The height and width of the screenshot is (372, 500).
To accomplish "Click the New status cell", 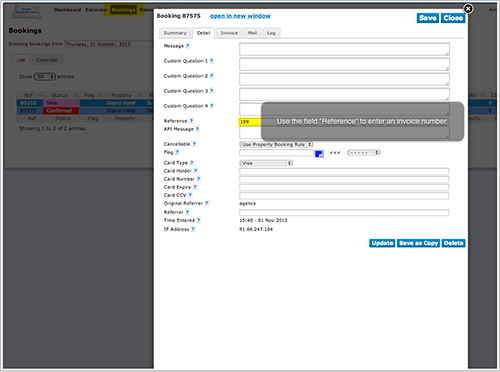I will tap(61, 103).
